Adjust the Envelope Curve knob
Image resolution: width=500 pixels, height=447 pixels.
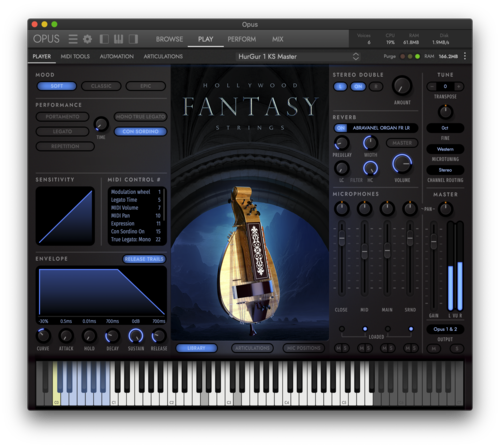point(43,336)
